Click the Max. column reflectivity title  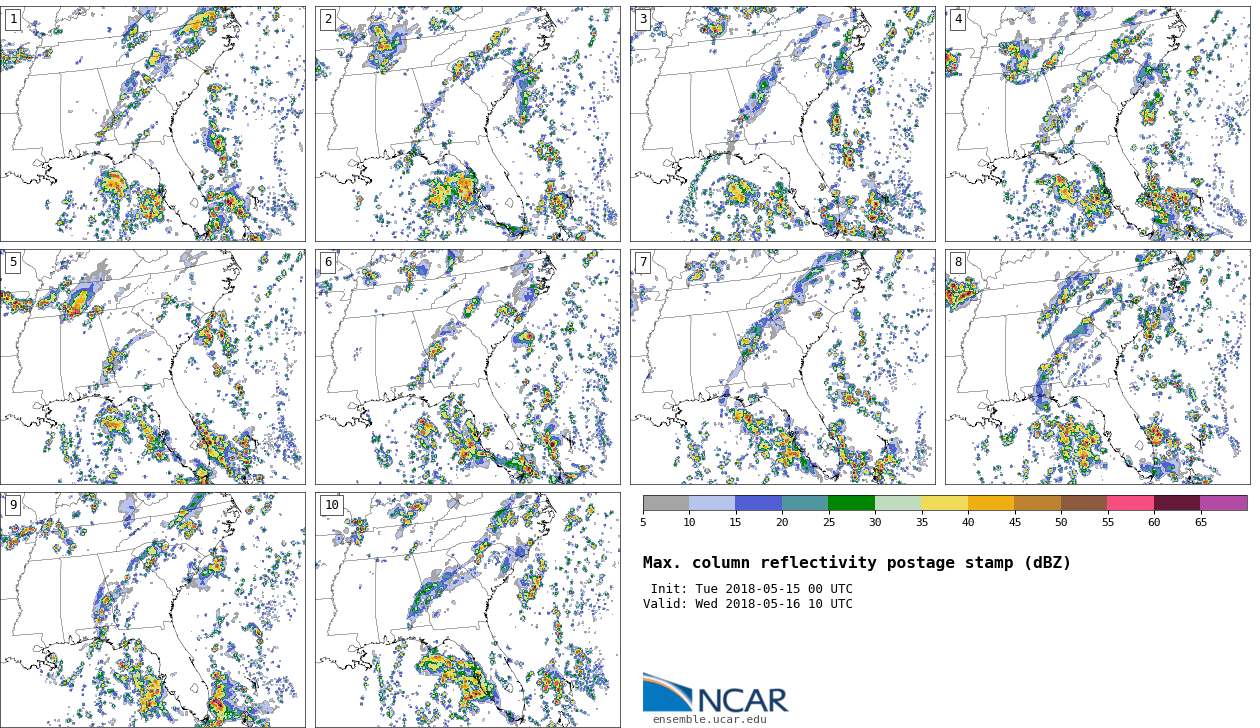856,563
